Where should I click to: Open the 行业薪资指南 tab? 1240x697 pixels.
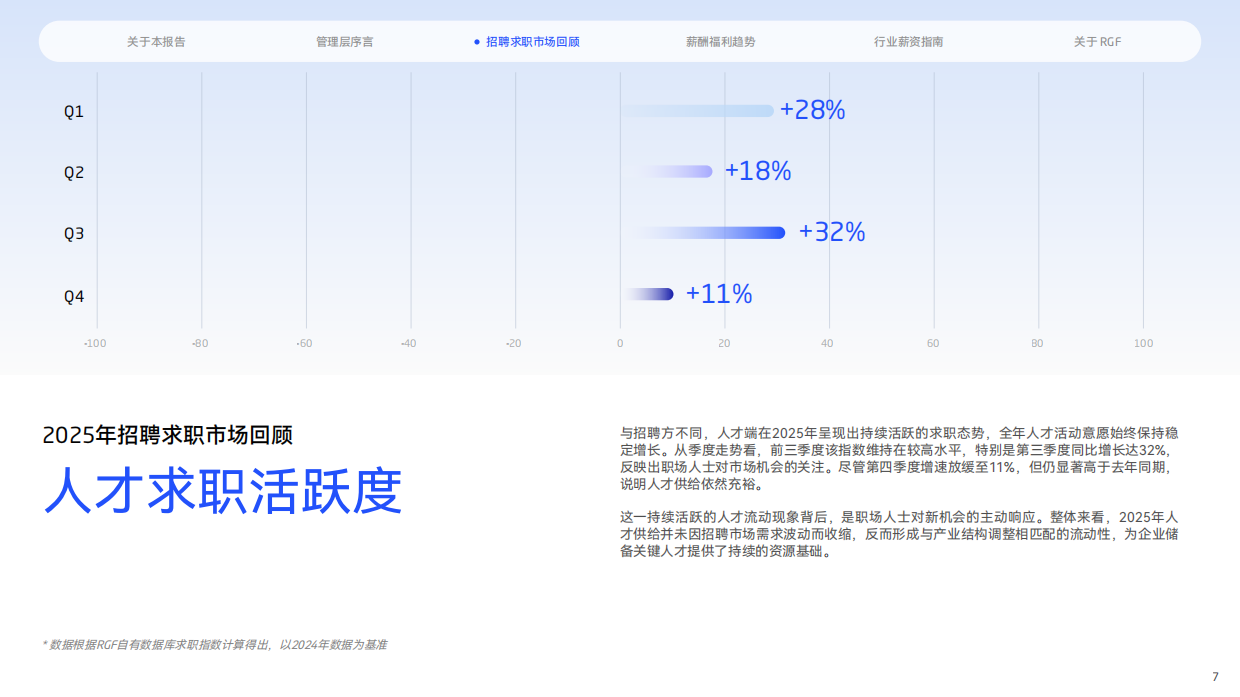tap(909, 41)
